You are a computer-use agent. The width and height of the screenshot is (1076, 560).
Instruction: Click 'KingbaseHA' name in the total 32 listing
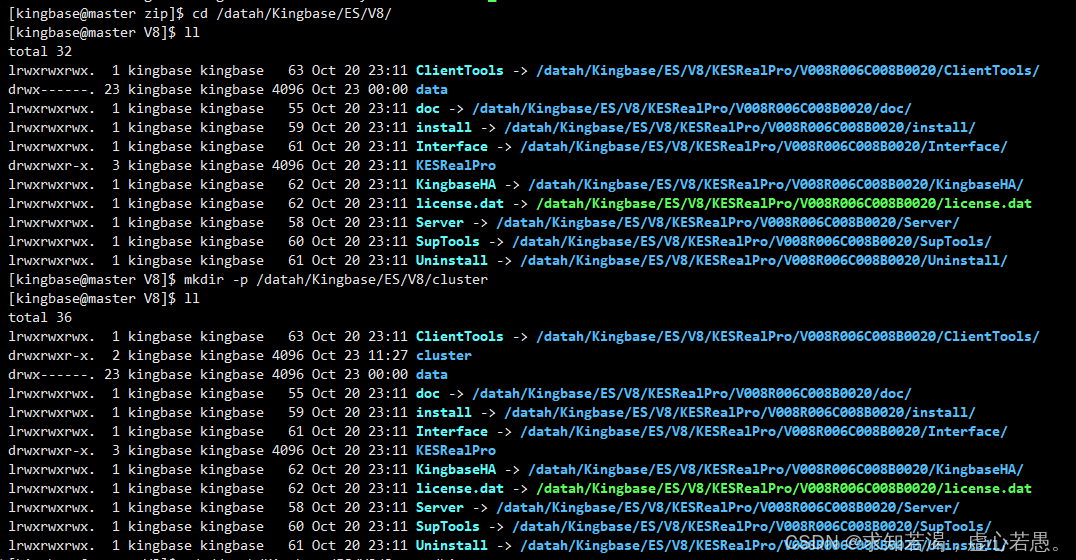click(x=456, y=185)
